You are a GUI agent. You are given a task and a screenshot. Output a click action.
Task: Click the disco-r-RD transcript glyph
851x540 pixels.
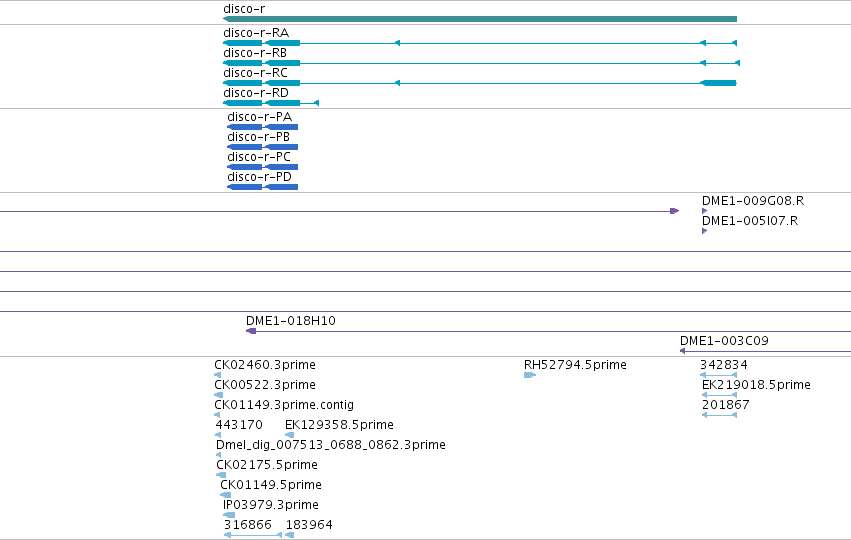click(x=271, y=103)
